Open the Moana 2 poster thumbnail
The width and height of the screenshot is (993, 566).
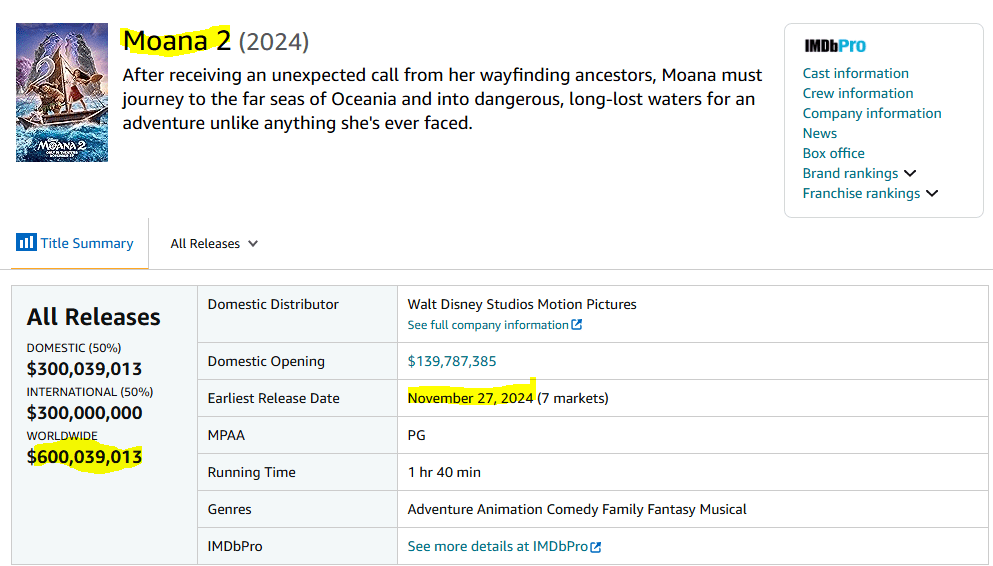62,93
